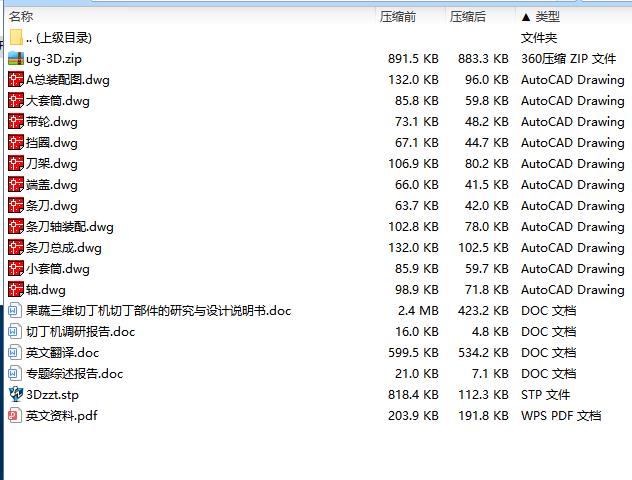Select the 英文翻译.doc file name
This screenshot has width=632, height=480.
pyautogui.click(x=62, y=353)
